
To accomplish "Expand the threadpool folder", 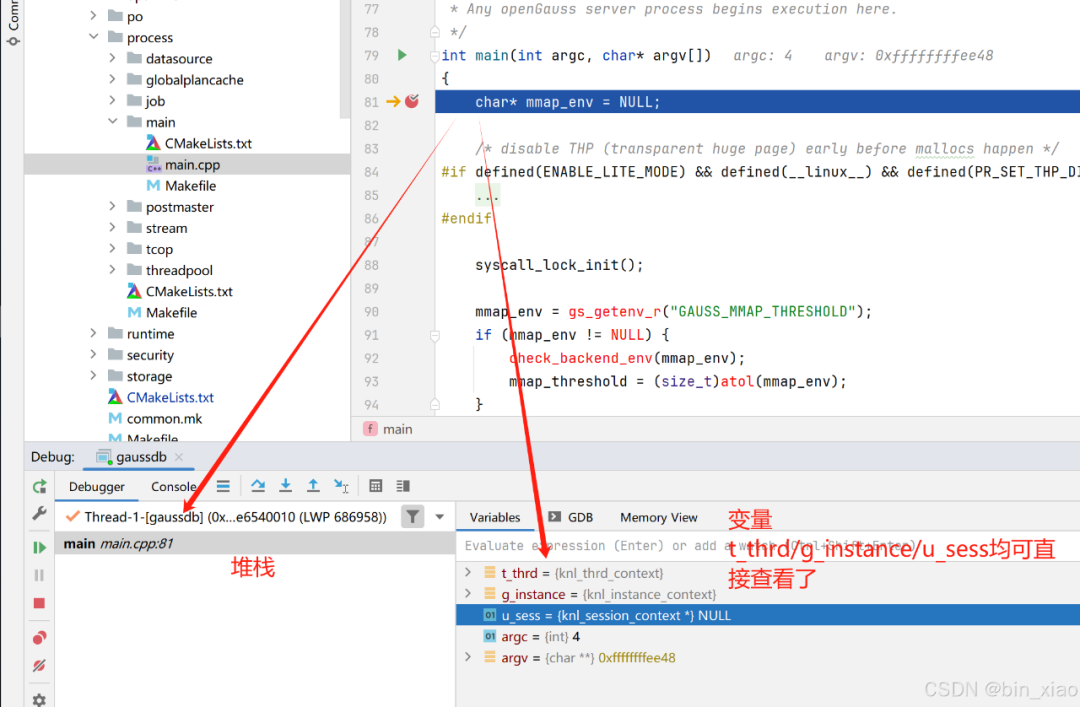I will tap(113, 269).
